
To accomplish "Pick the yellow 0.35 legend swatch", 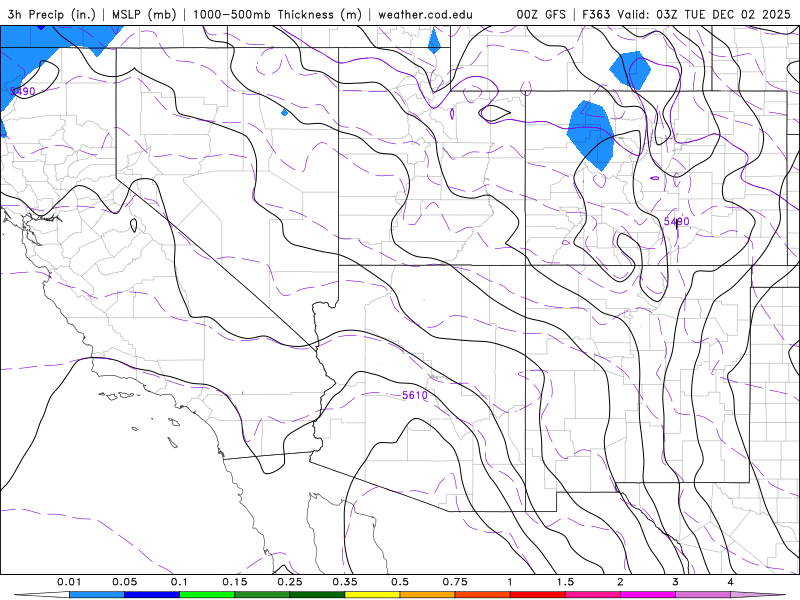I will (372, 595).
